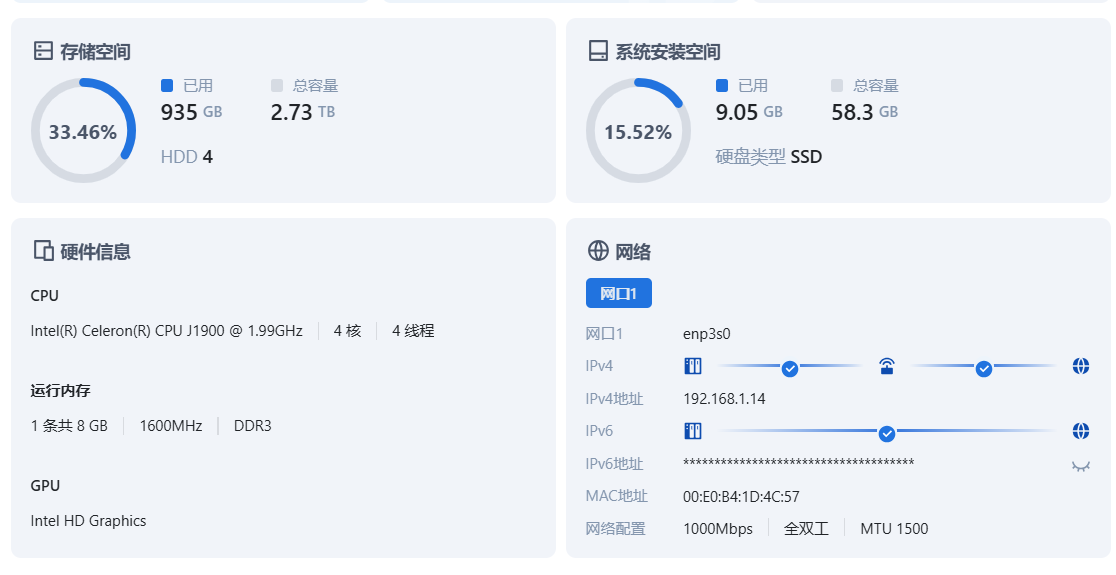1116x575 pixels.
Task: Click the IPv6地址 label
Action: [614, 464]
